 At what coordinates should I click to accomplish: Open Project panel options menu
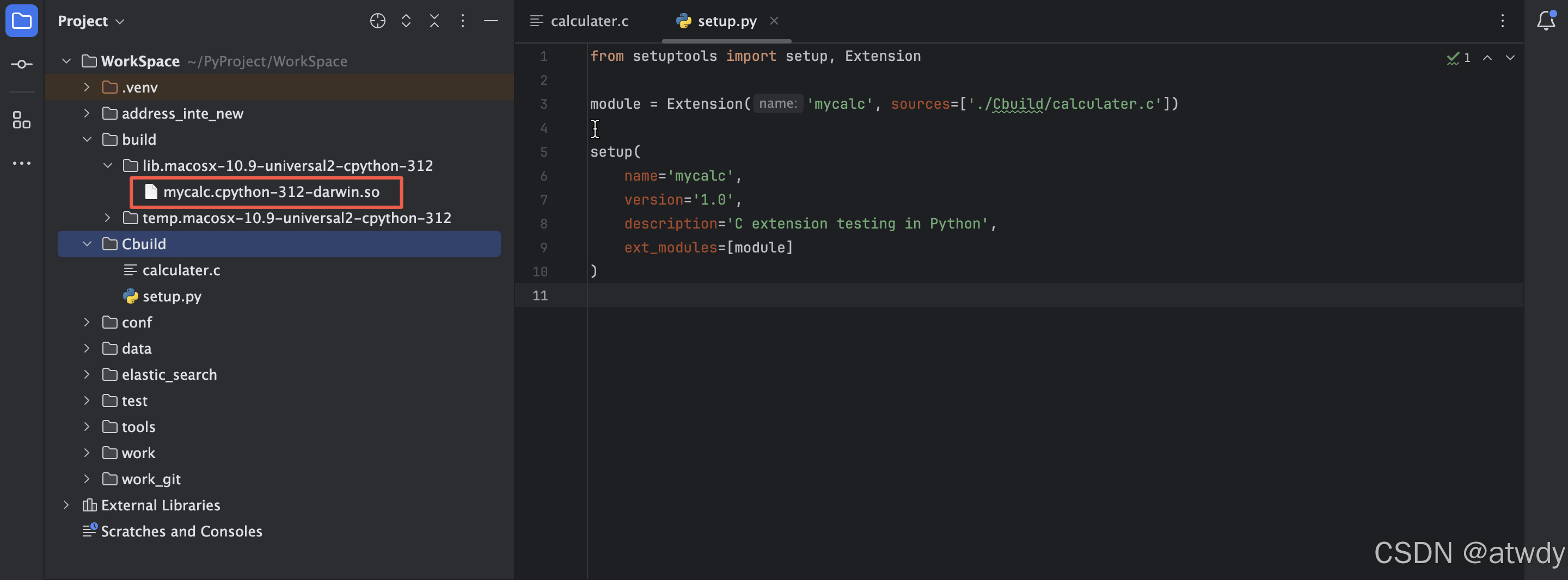pyautogui.click(x=463, y=21)
